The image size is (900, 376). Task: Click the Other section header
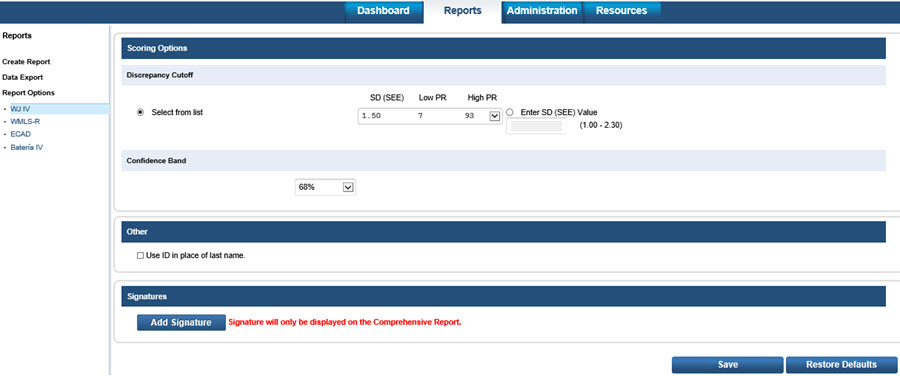pyautogui.click(x=503, y=232)
